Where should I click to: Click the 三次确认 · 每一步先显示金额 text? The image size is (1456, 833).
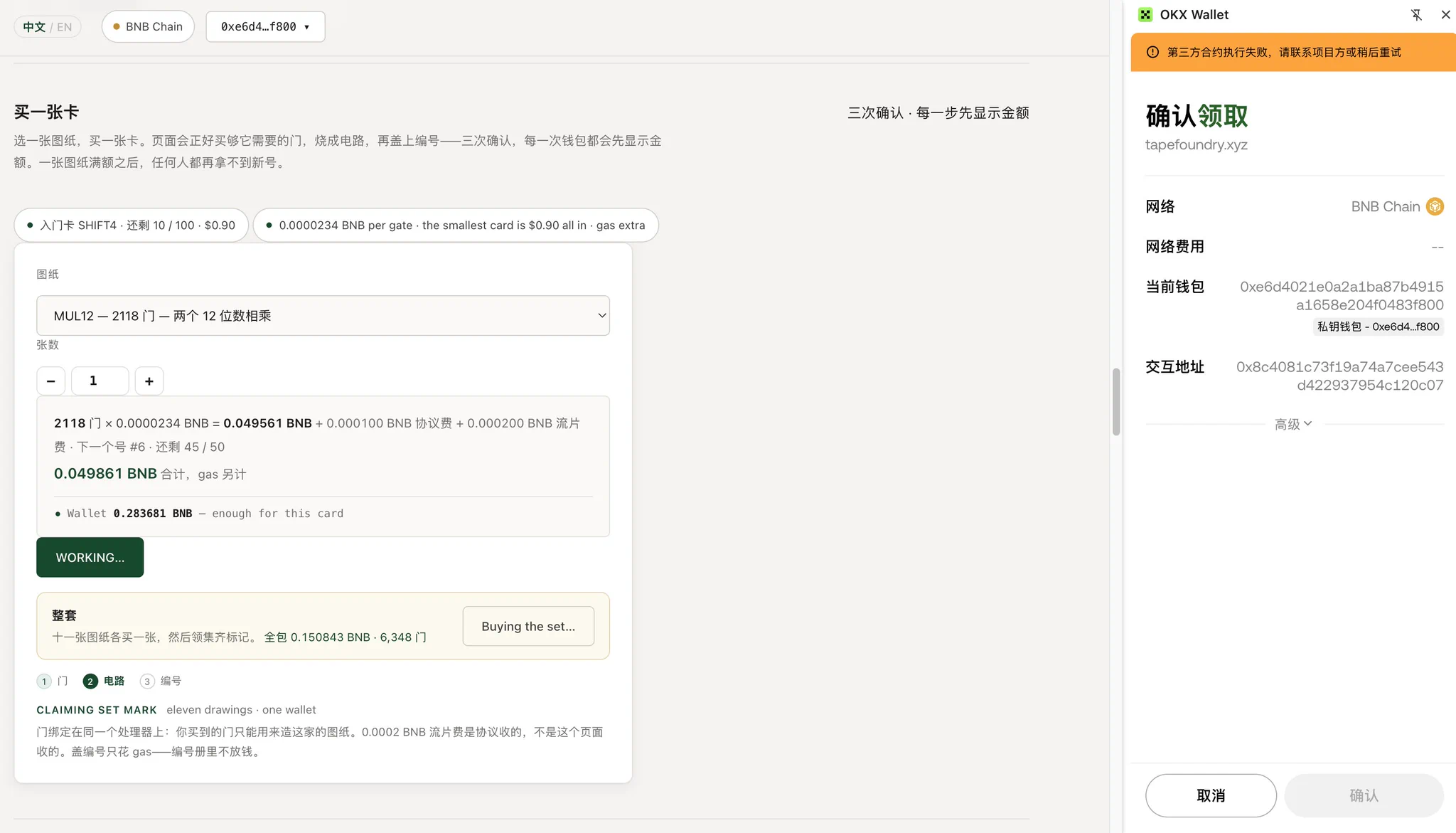[x=938, y=112]
